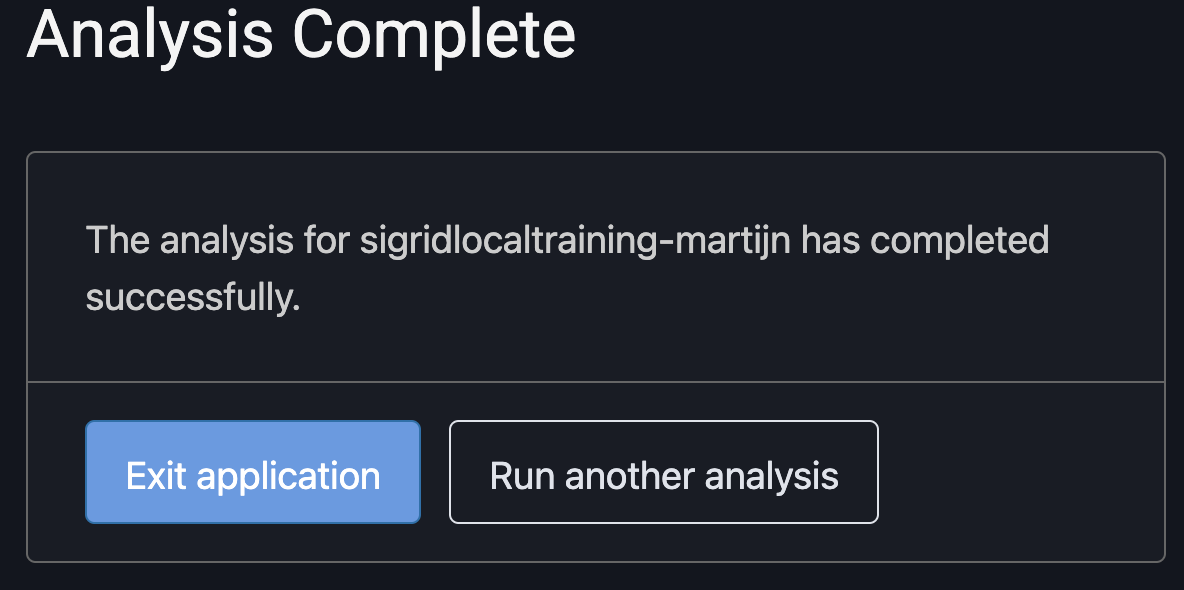The width and height of the screenshot is (1184, 590).
Task: Click the word Analysis in the heading
Action: (x=150, y=35)
